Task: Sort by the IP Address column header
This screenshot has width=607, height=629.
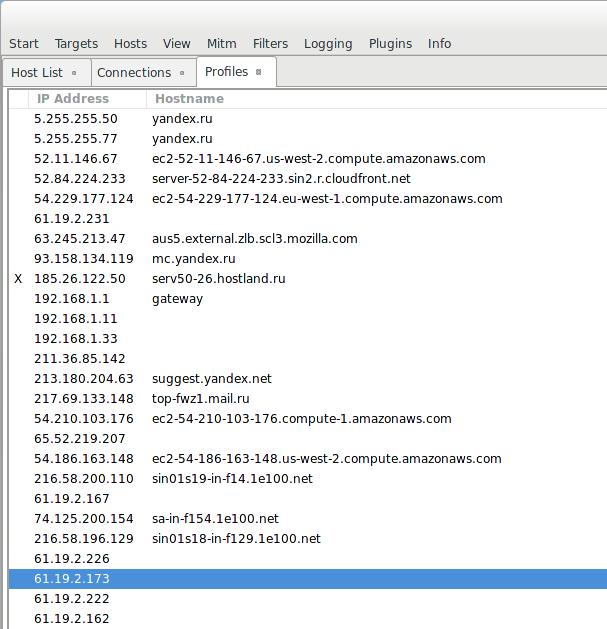Action: click(73, 99)
